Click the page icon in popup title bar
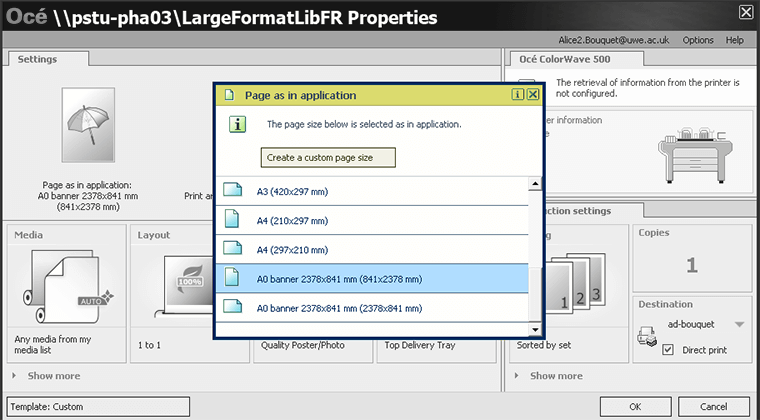This screenshot has width=760, height=420. [x=229, y=95]
